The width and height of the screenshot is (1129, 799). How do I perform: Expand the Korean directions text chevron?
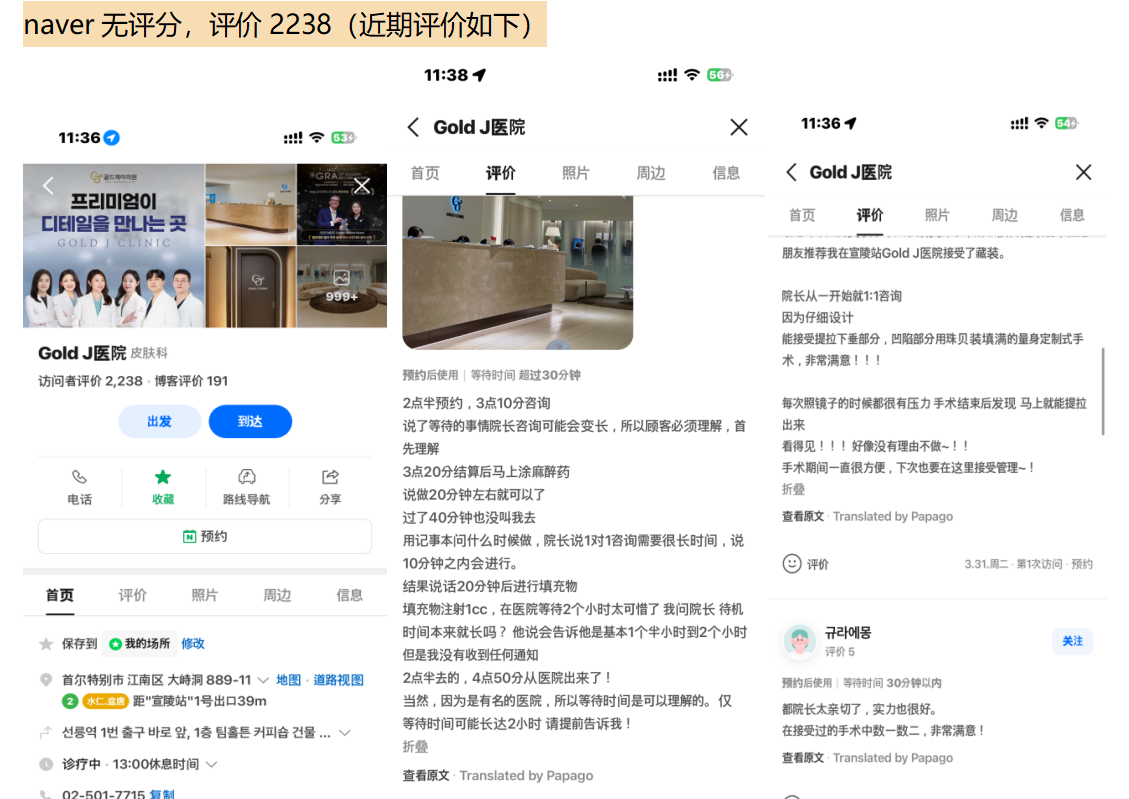(x=345, y=733)
